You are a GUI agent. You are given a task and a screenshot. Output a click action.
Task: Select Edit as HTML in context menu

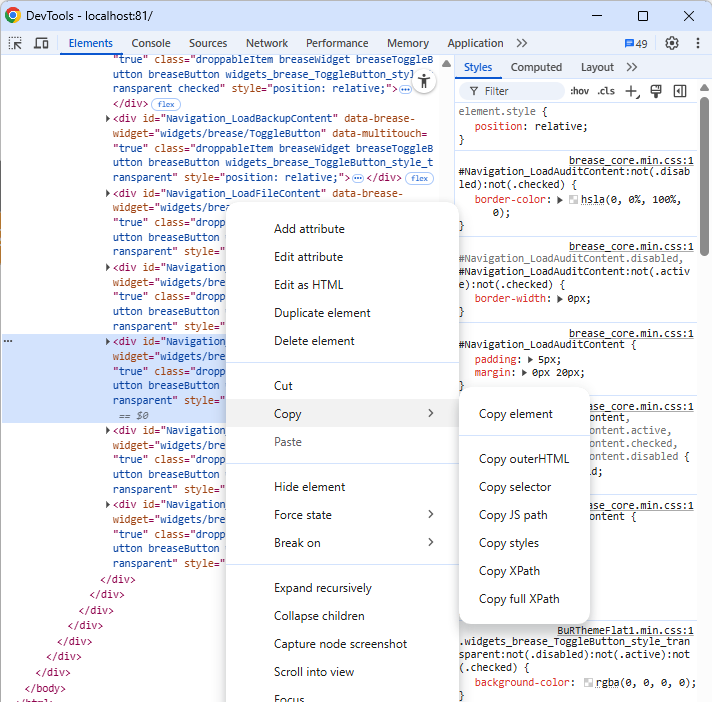point(308,285)
